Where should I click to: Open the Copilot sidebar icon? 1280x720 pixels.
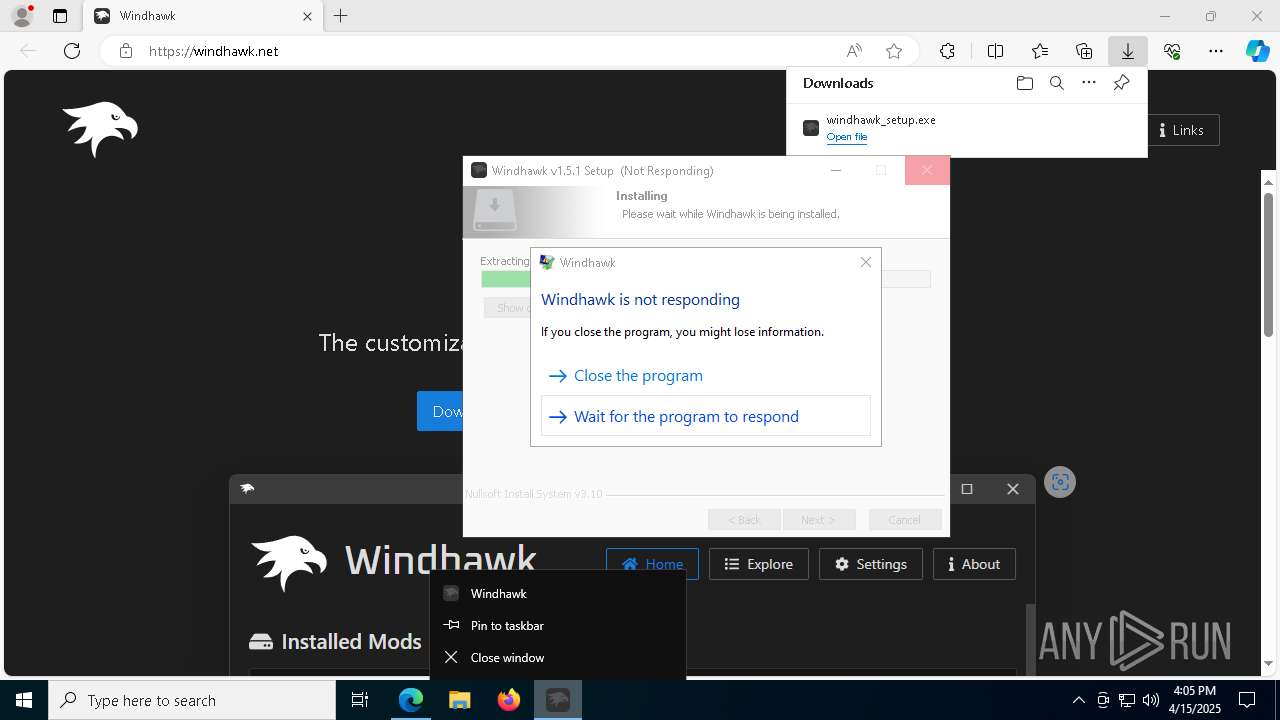pyautogui.click(x=1258, y=51)
